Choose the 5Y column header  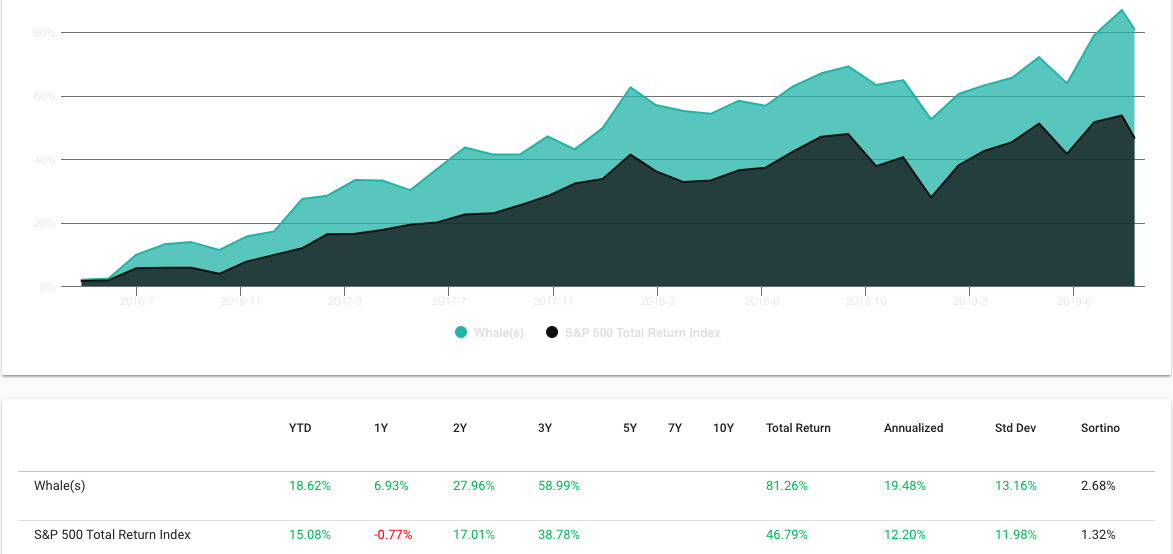tap(630, 428)
